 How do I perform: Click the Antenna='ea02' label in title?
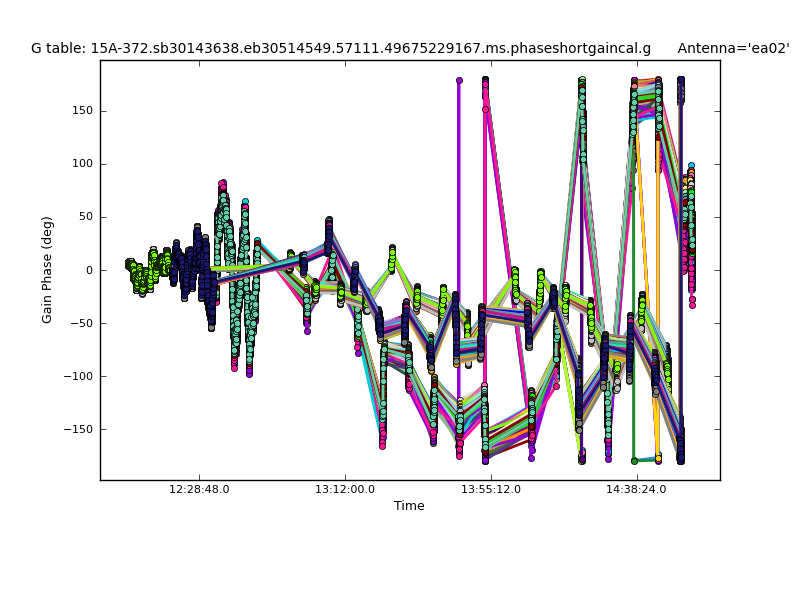[x=733, y=48]
